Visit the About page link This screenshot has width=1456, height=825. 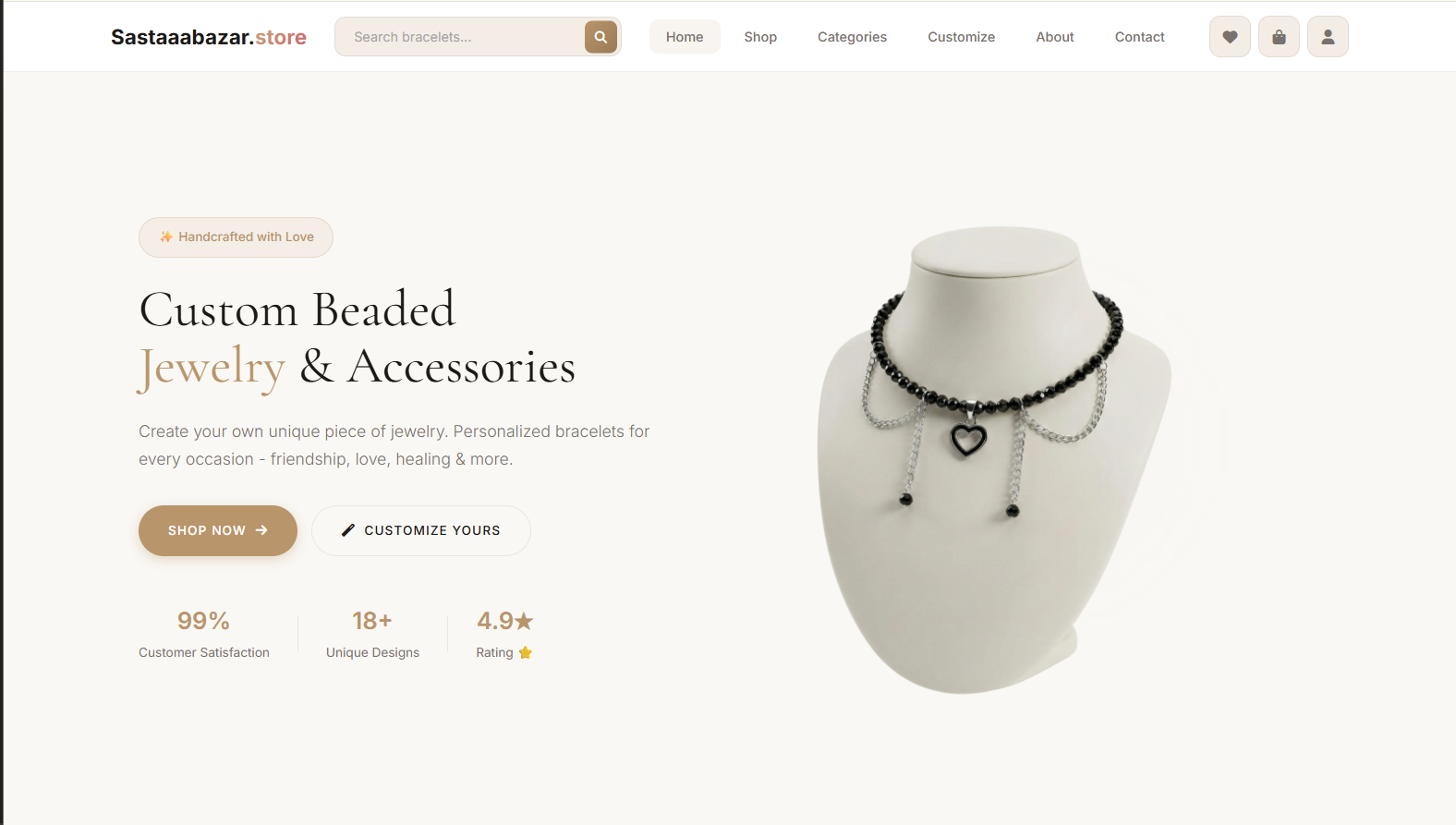[x=1055, y=37]
